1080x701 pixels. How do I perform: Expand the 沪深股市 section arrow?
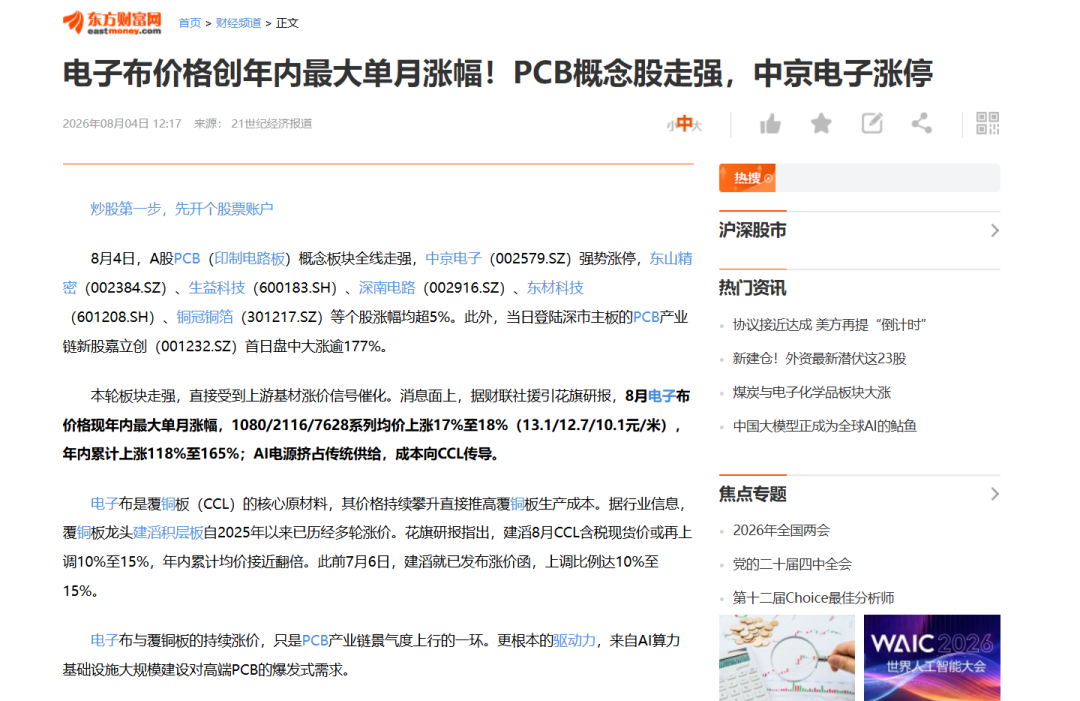(x=995, y=231)
